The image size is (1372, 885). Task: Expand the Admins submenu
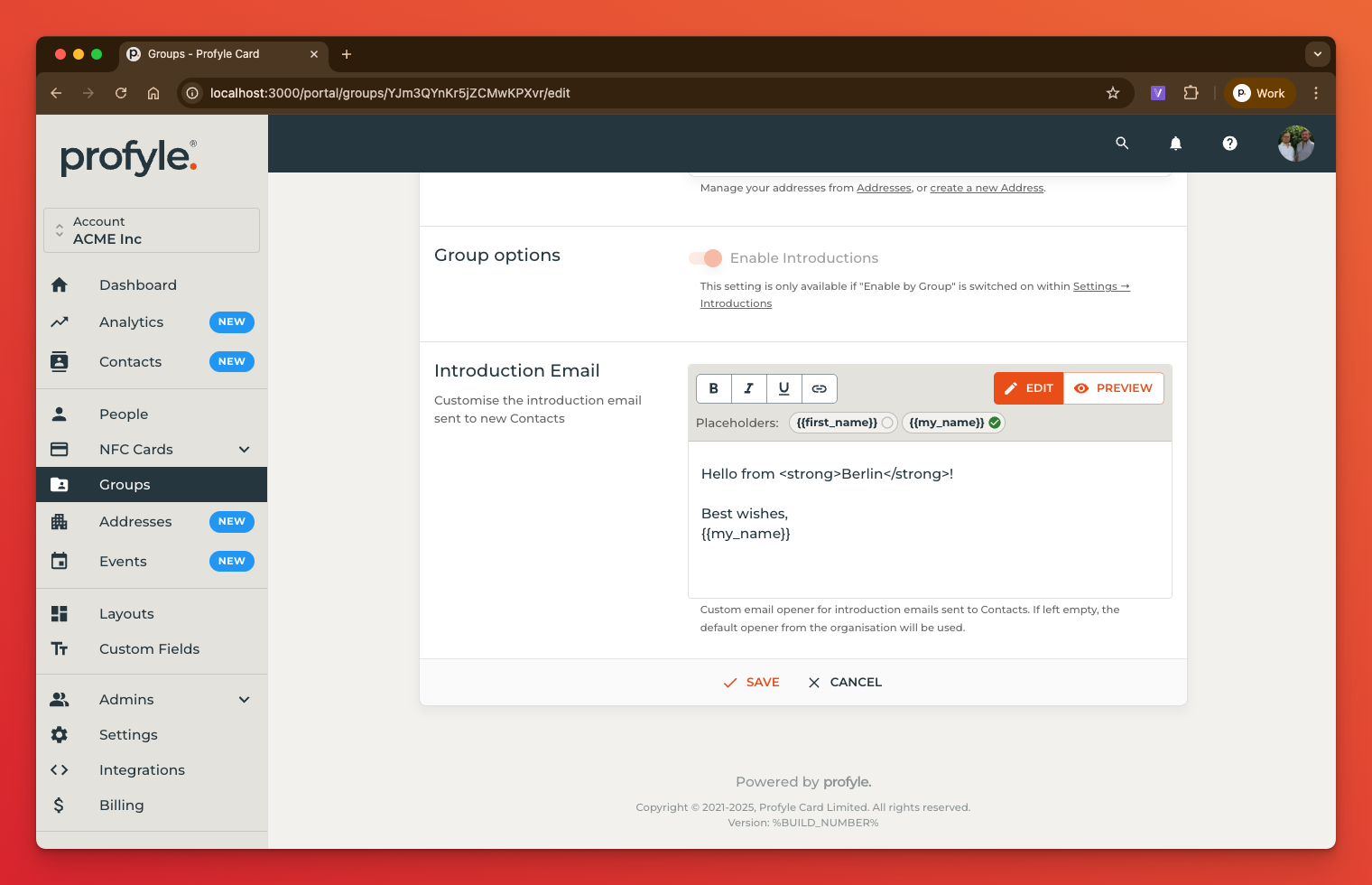(x=244, y=700)
